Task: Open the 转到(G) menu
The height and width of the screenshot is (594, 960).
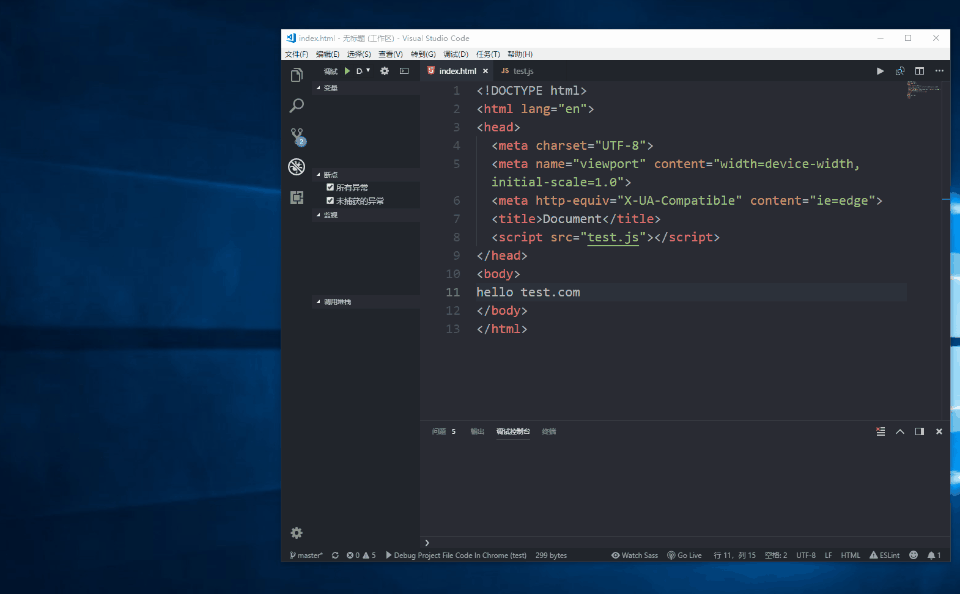Action: point(423,55)
